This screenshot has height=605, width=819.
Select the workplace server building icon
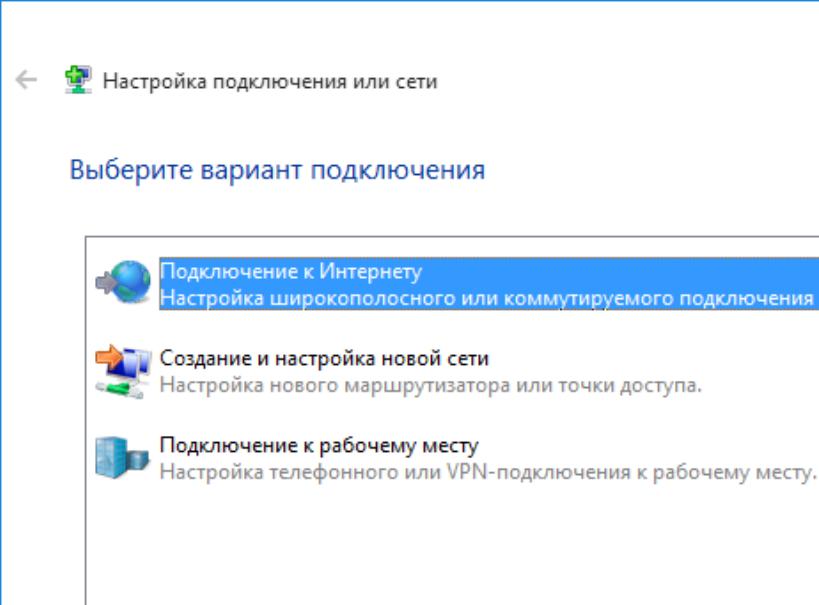(x=122, y=458)
